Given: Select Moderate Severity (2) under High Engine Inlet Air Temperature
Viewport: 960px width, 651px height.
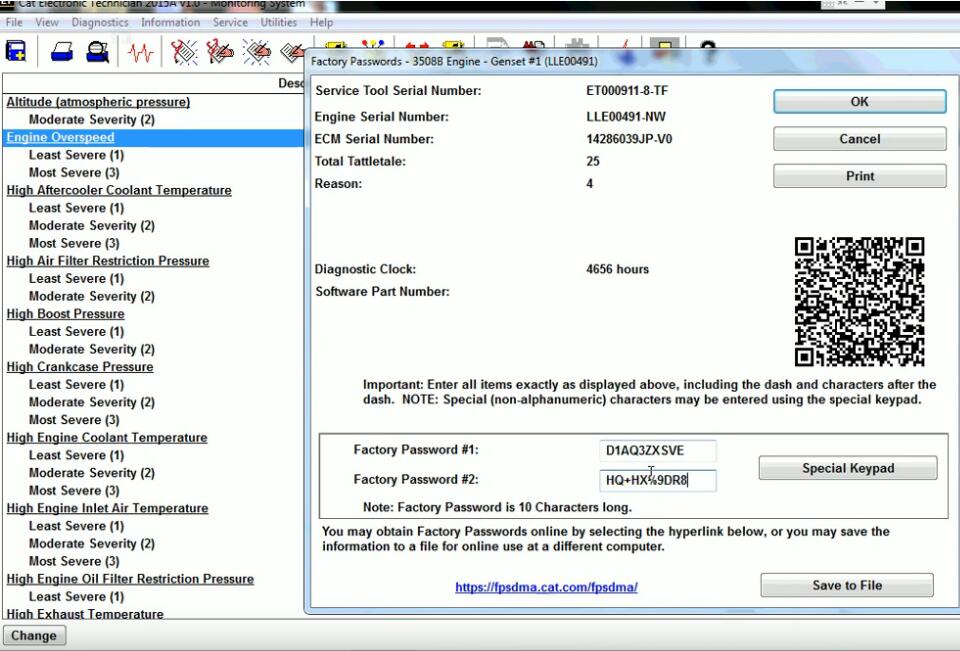Looking at the screenshot, I should 92,544.
